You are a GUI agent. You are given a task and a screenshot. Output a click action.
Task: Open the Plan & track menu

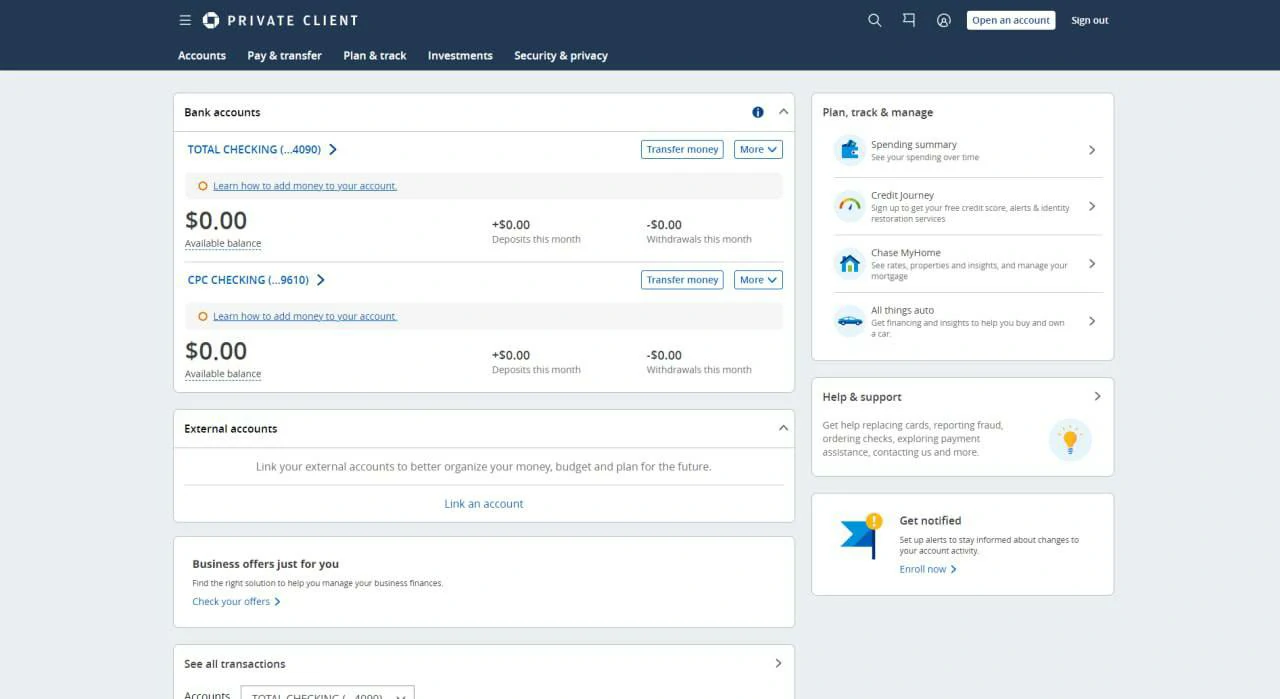pyautogui.click(x=375, y=56)
